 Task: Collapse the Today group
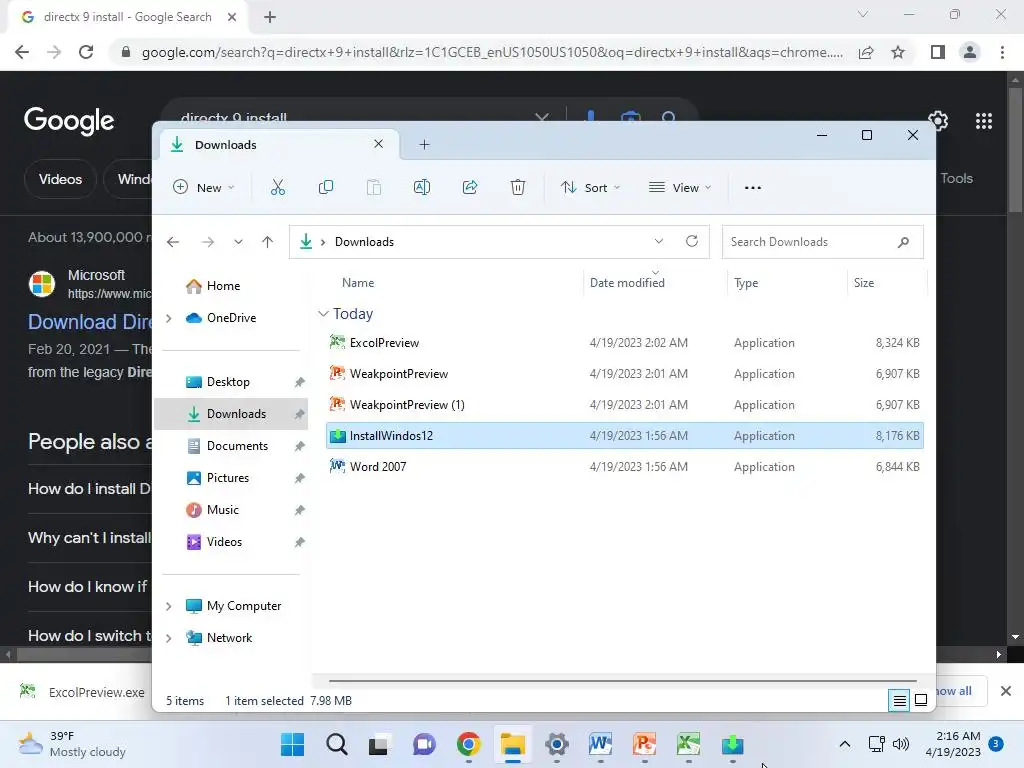coord(323,313)
